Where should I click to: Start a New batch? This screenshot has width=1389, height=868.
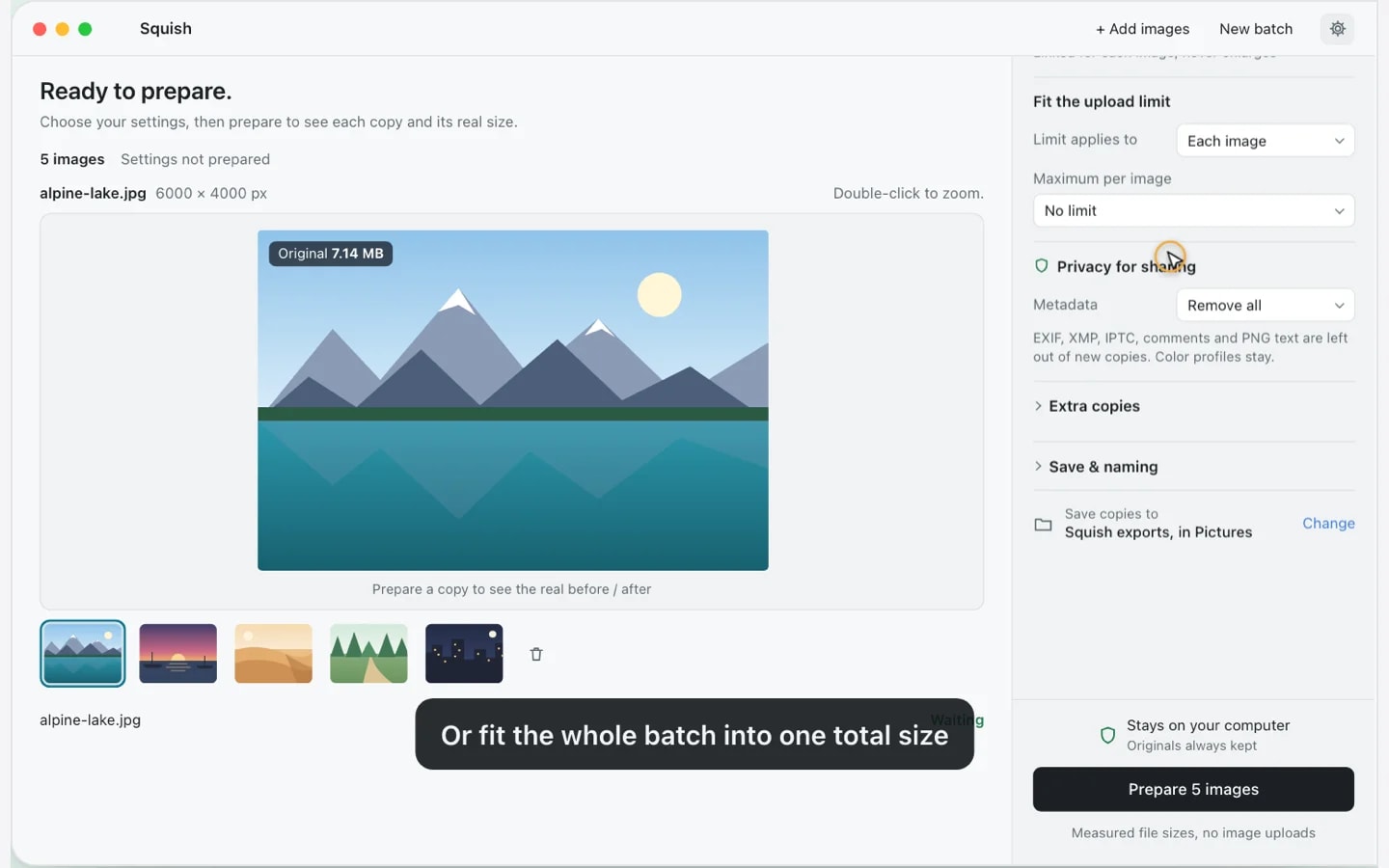[1256, 29]
